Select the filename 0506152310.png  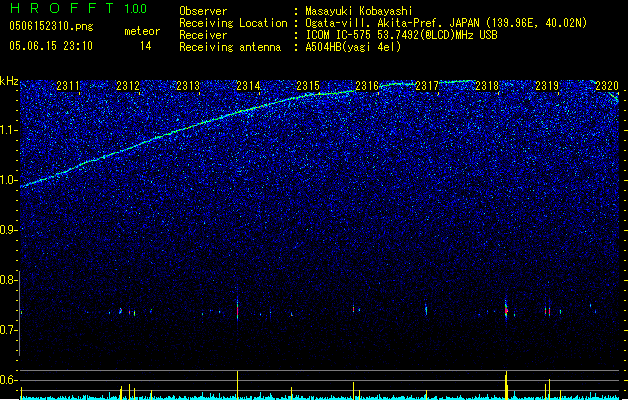tap(51, 26)
